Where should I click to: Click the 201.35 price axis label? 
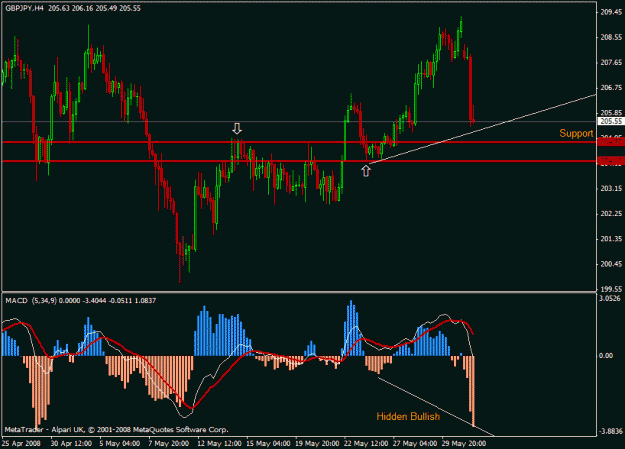(x=611, y=239)
